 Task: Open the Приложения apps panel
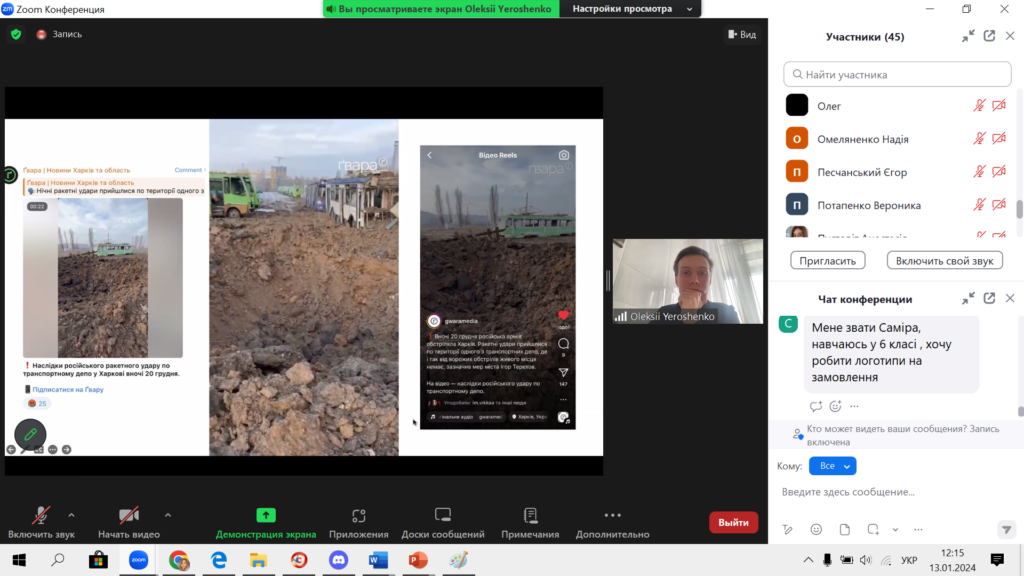[x=359, y=522]
